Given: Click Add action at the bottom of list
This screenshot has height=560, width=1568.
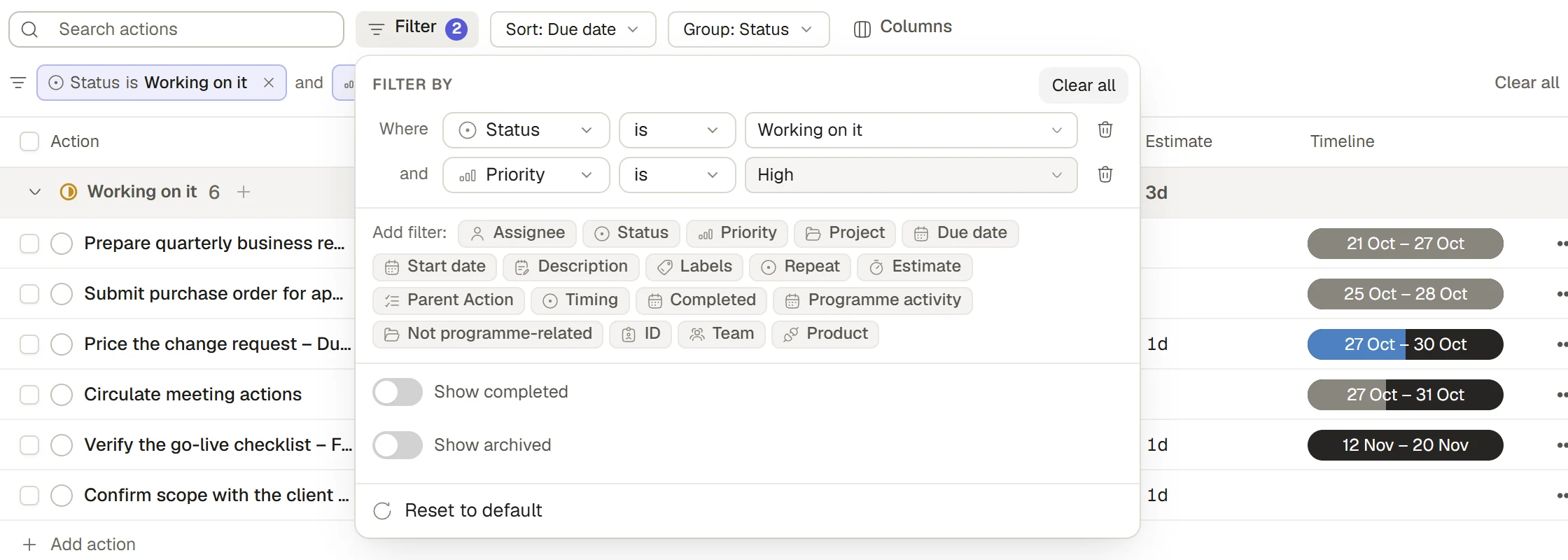Looking at the screenshot, I should [79, 545].
